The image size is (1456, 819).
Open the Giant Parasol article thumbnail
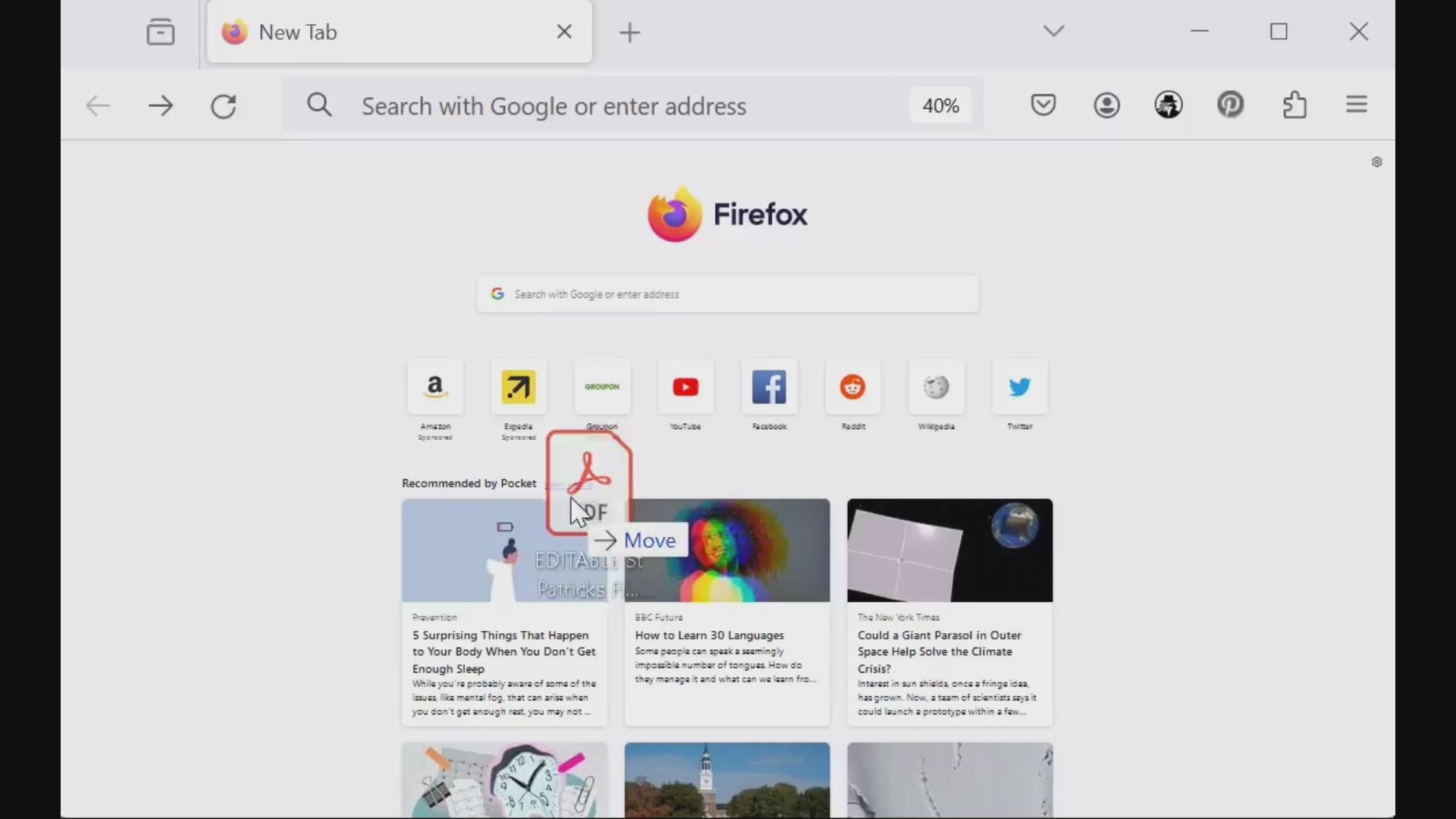pyautogui.click(x=949, y=551)
